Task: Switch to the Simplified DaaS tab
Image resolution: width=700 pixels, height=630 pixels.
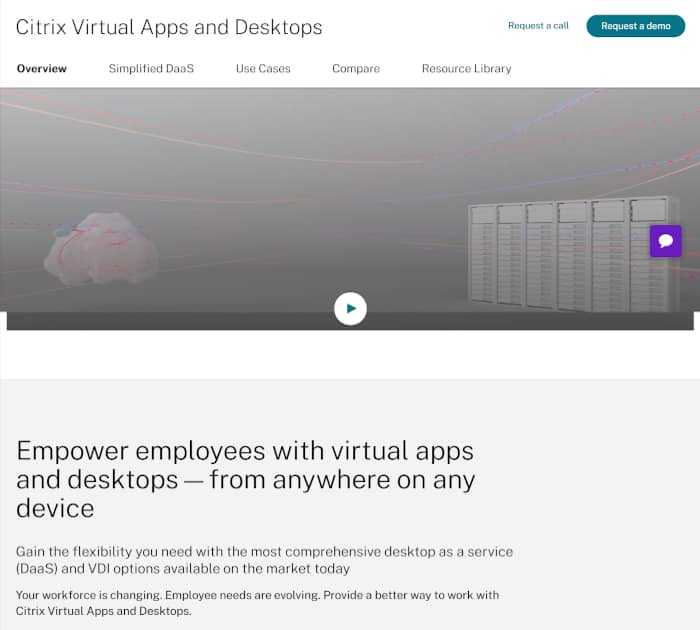Action: (x=151, y=69)
